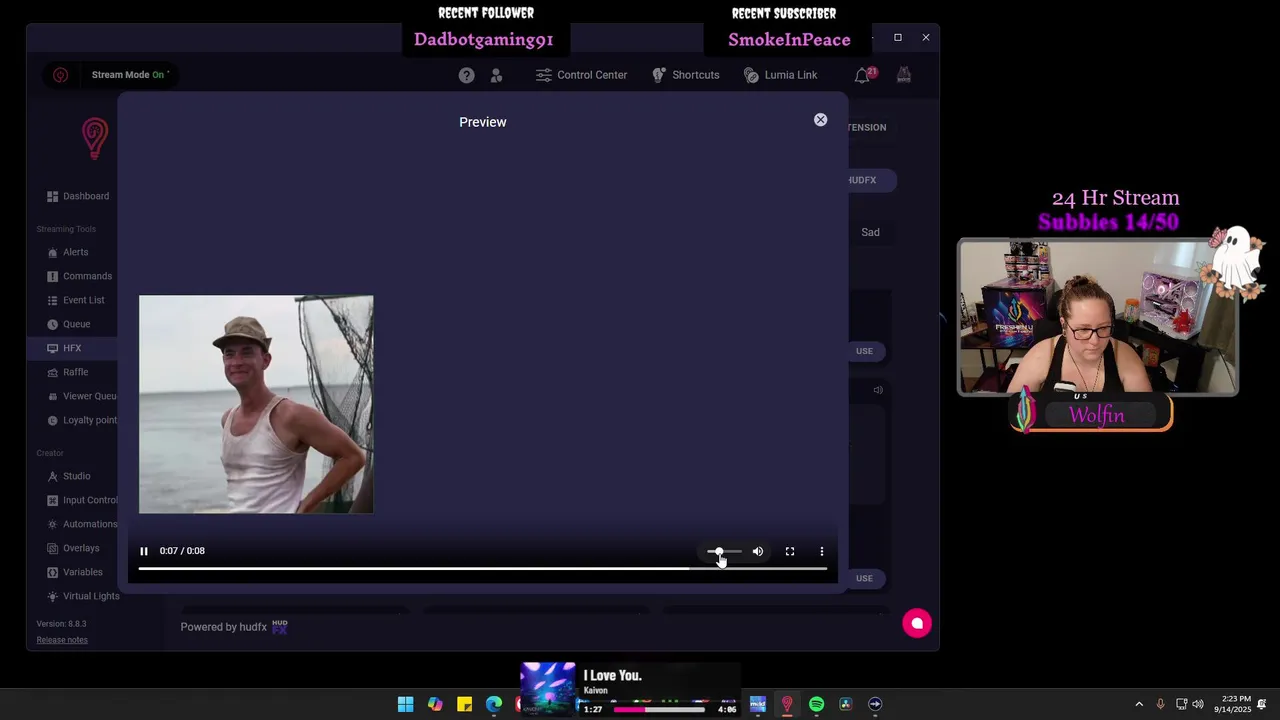This screenshot has width=1280, height=720.
Task: Open the Dashboard page in sidebar
Action: point(78,196)
